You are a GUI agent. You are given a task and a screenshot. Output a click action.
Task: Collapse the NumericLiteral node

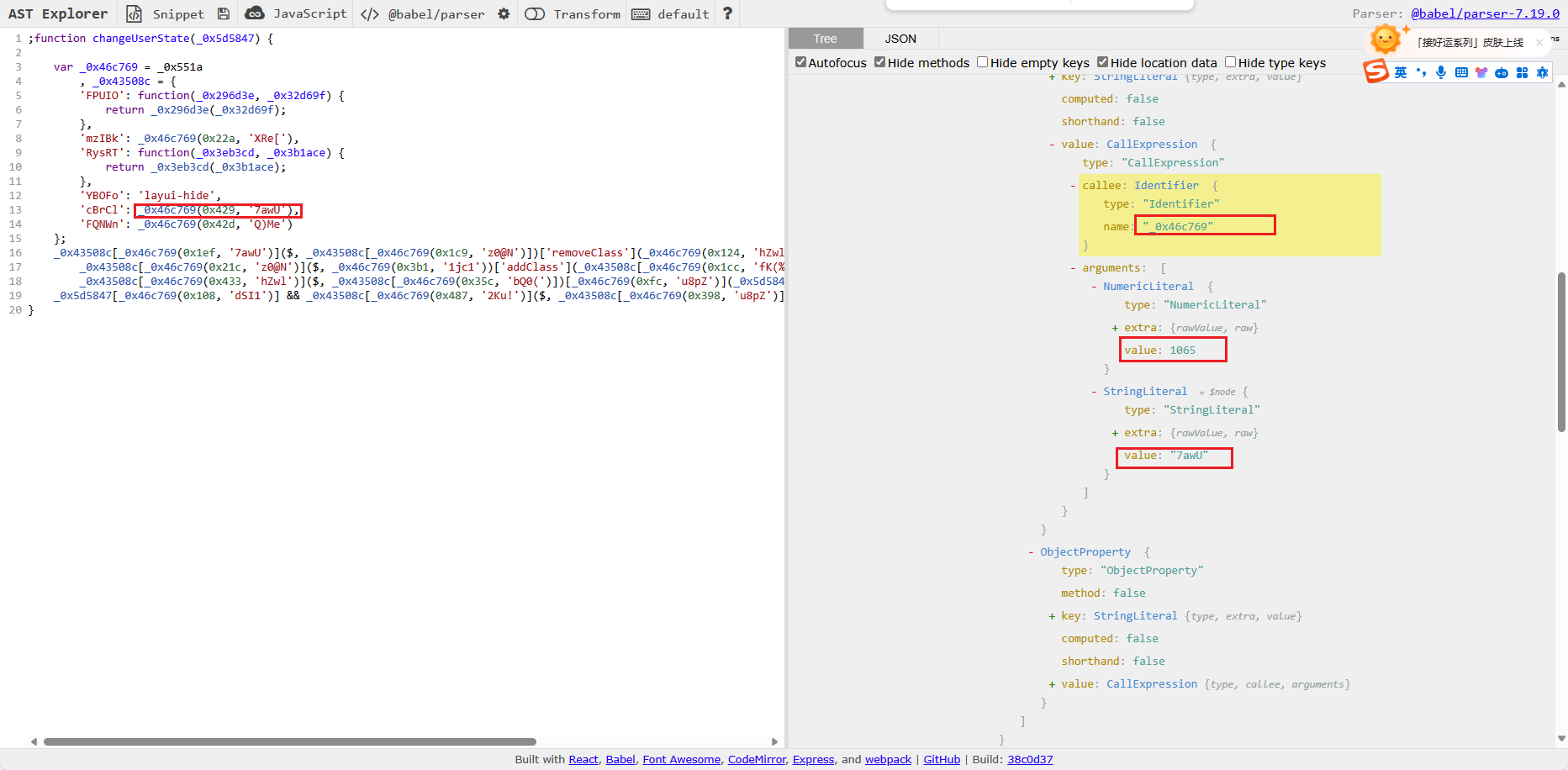[x=1094, y=287]
